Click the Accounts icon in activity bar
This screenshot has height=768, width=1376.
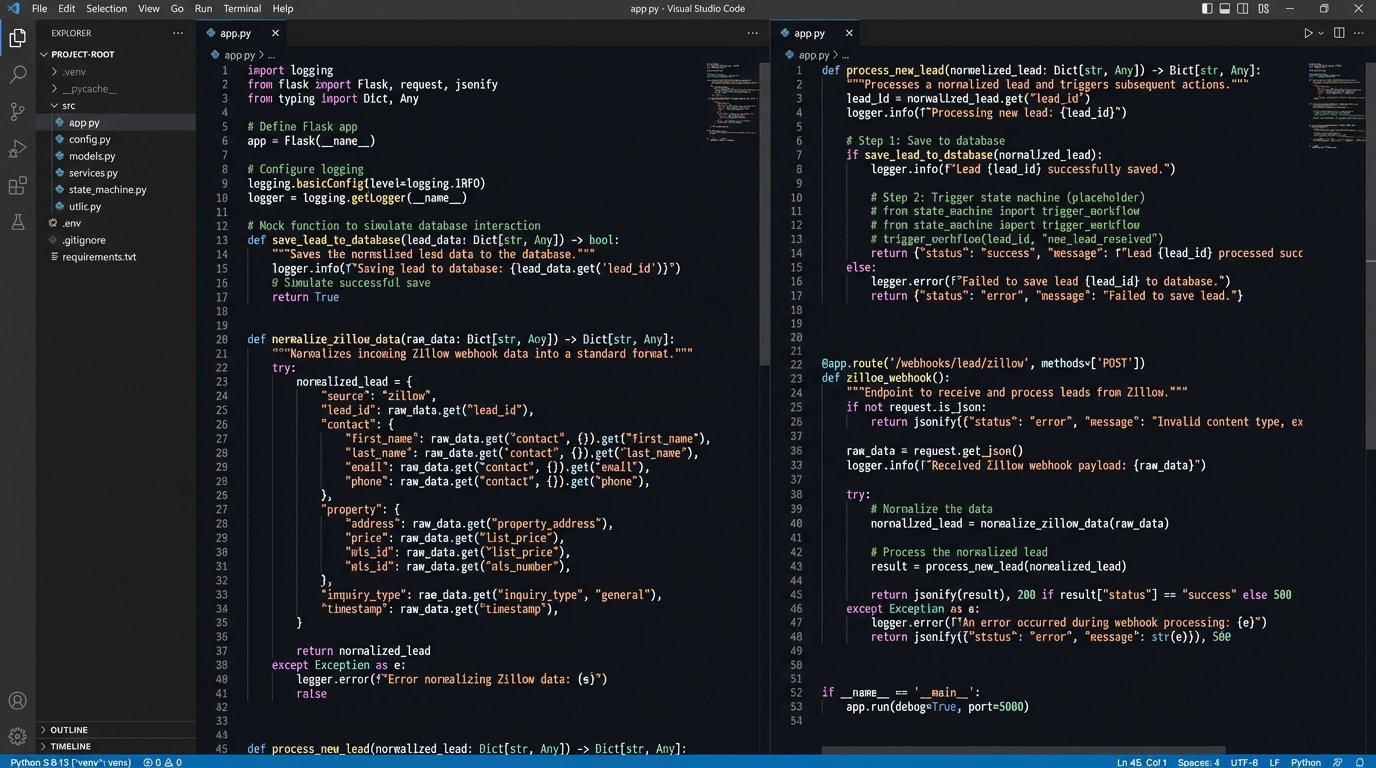pos(17,701)
